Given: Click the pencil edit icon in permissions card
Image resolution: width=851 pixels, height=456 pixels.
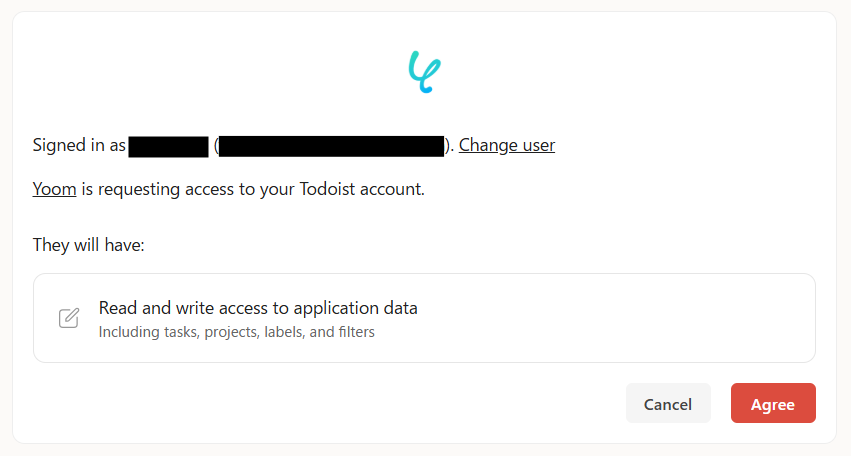Looking at the screenshot, I should [x=69, y=318].
